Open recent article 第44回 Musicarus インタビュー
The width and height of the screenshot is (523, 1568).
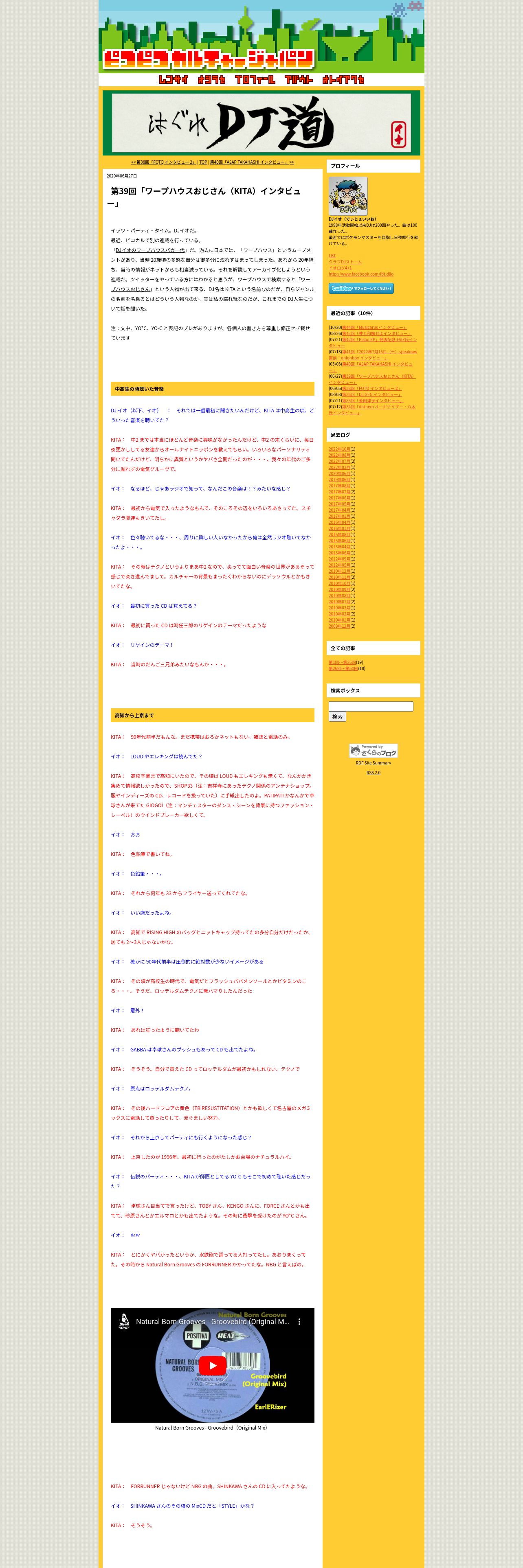pyautogui.click(x=374, y=327)
